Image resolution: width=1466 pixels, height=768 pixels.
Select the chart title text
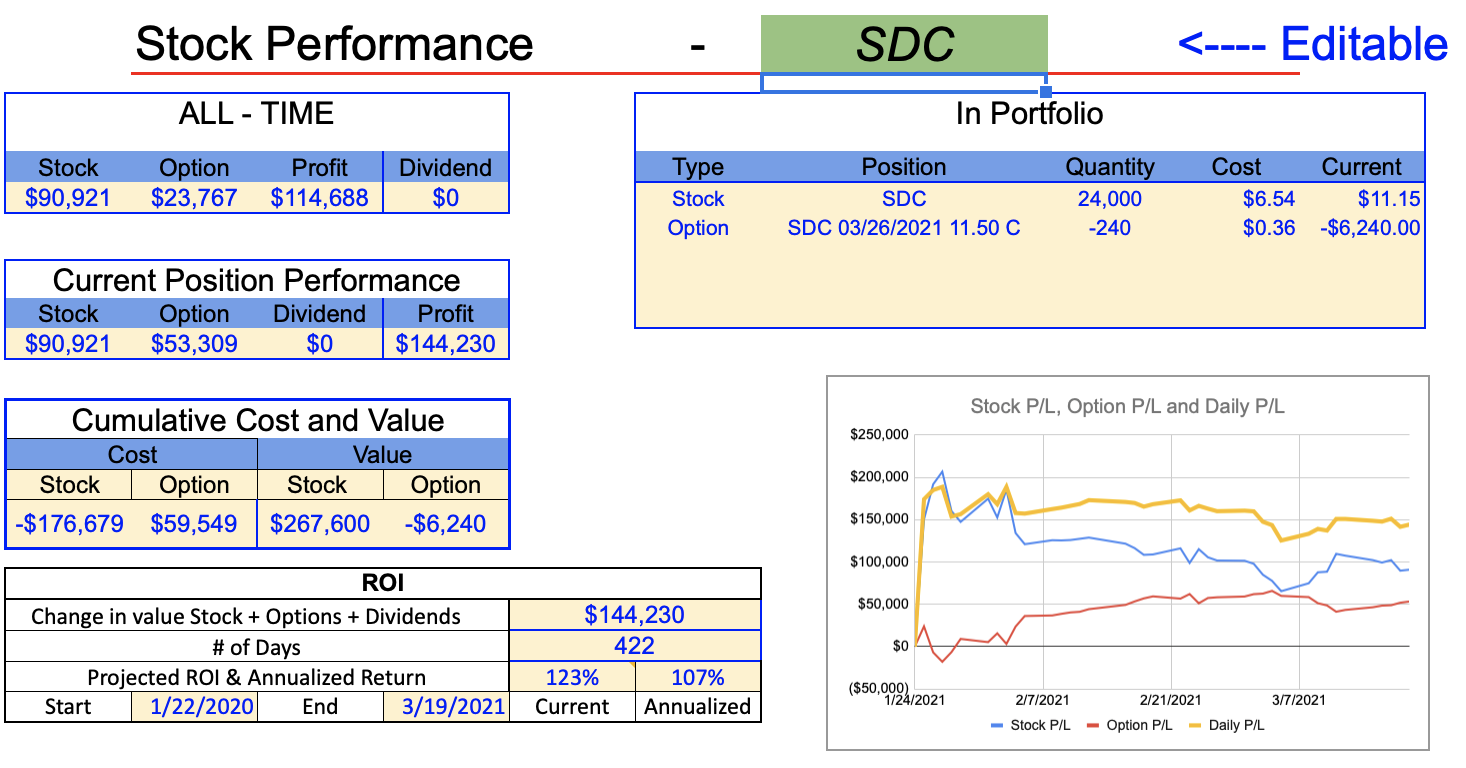click(x=1127, y=406)
